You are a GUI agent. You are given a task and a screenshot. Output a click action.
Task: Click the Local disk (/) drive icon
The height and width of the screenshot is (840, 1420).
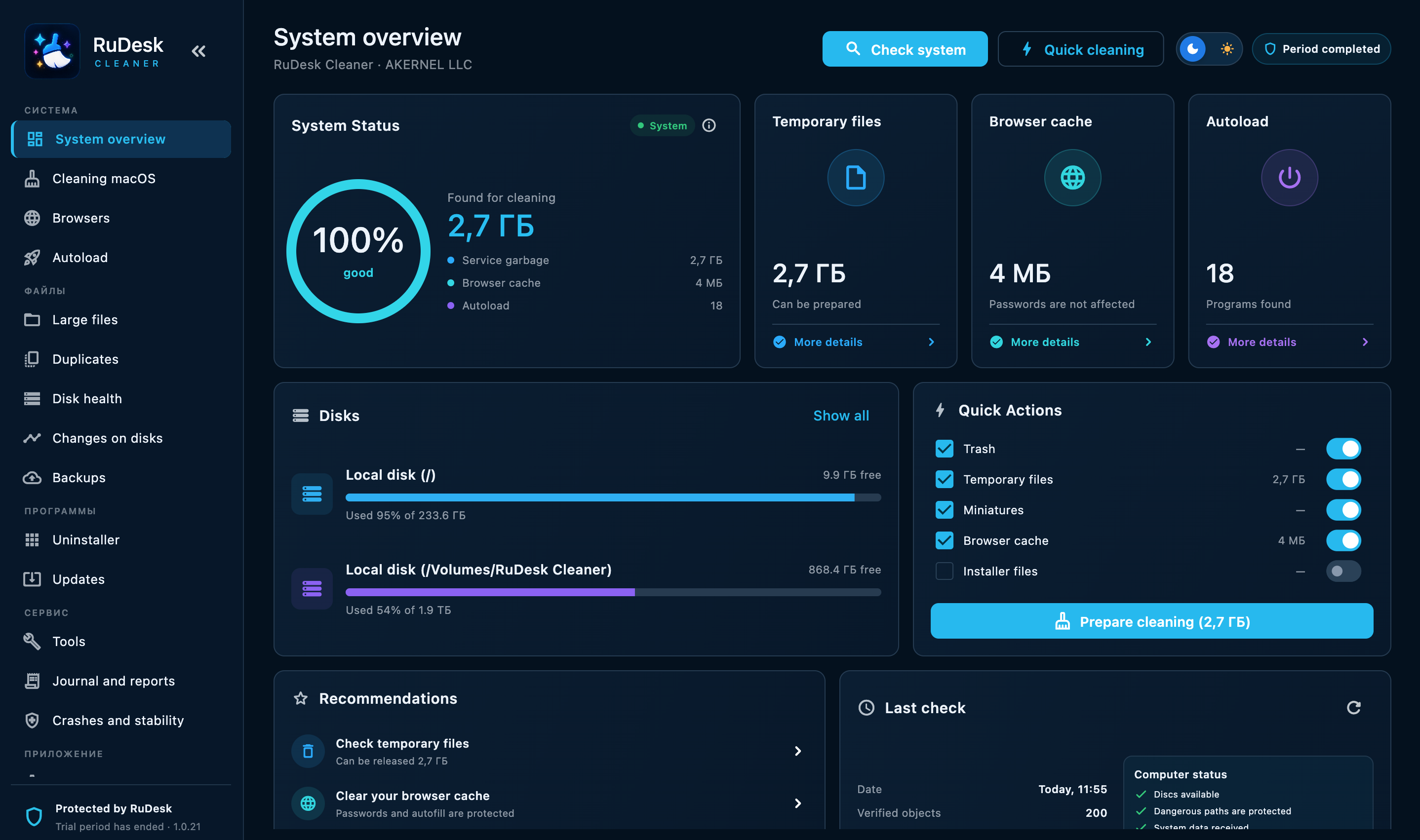[x=312, y=494]
